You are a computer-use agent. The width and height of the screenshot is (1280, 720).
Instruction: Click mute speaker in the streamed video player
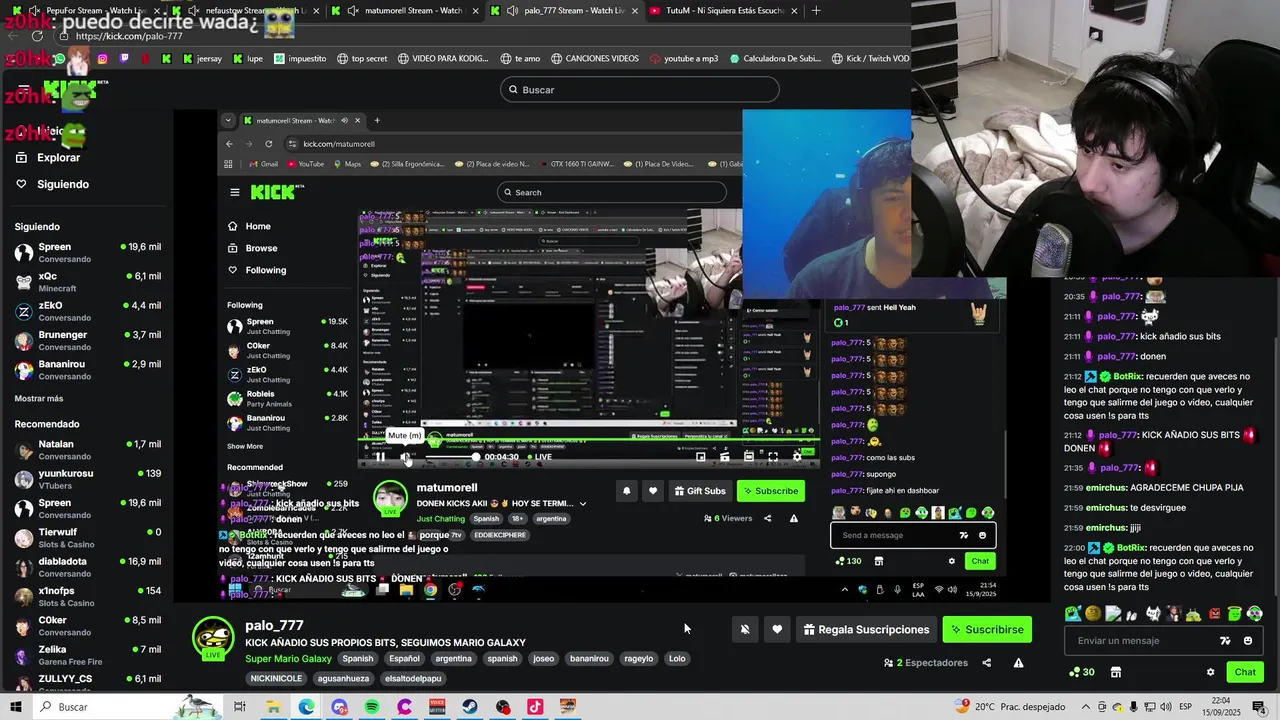(x=405, y=457)
